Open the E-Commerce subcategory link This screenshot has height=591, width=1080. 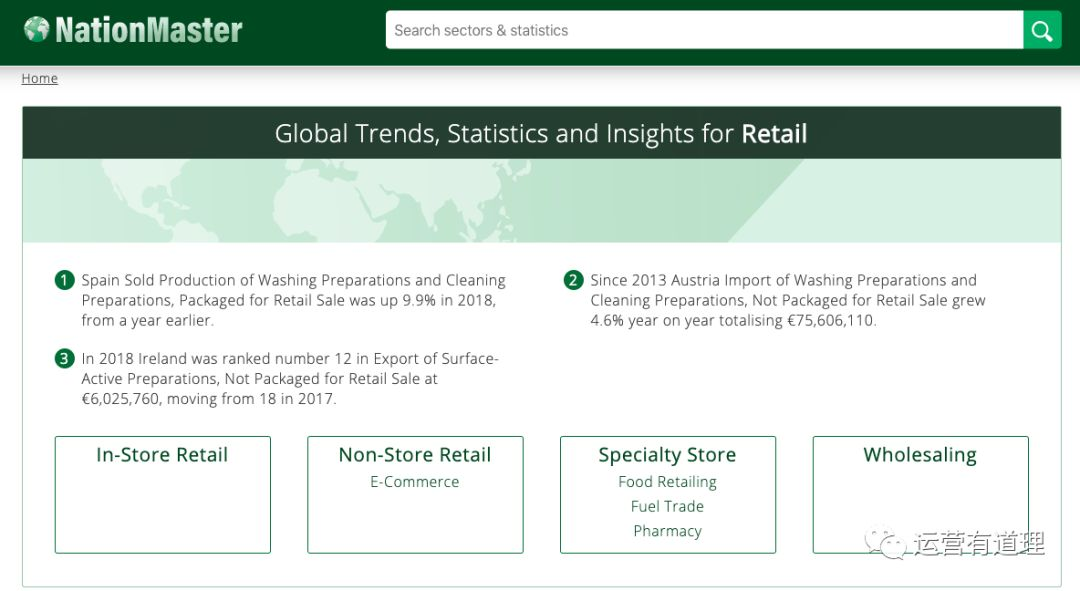[415, 481]
